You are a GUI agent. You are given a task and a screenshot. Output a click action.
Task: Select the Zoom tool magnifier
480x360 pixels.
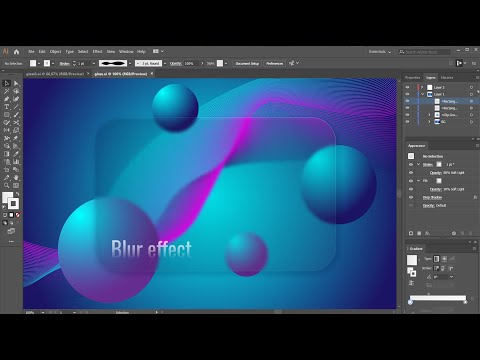pos(7,186)
